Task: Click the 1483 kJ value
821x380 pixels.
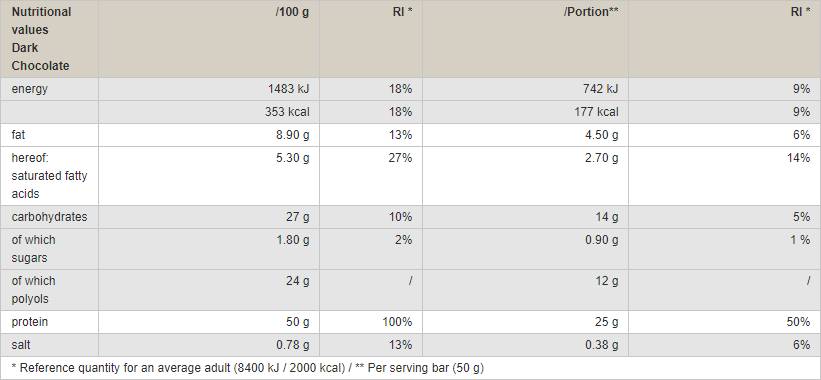Action: coord(289,89)
